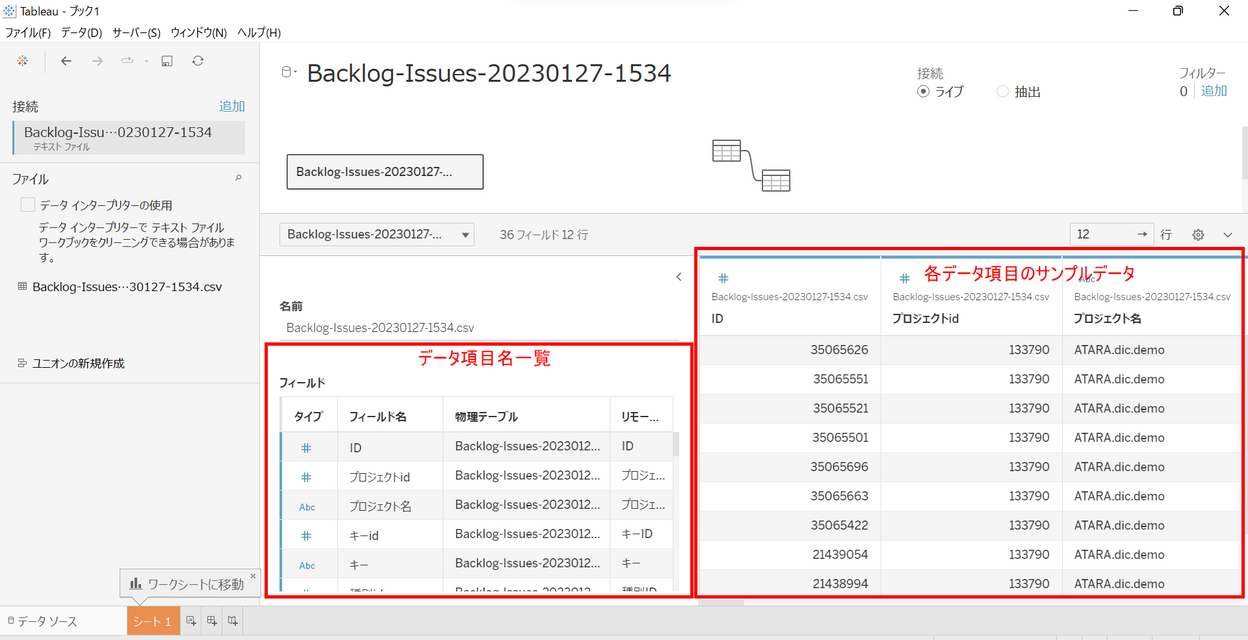Enable データ インタープリターの使用 checkbox

point(28,205)
